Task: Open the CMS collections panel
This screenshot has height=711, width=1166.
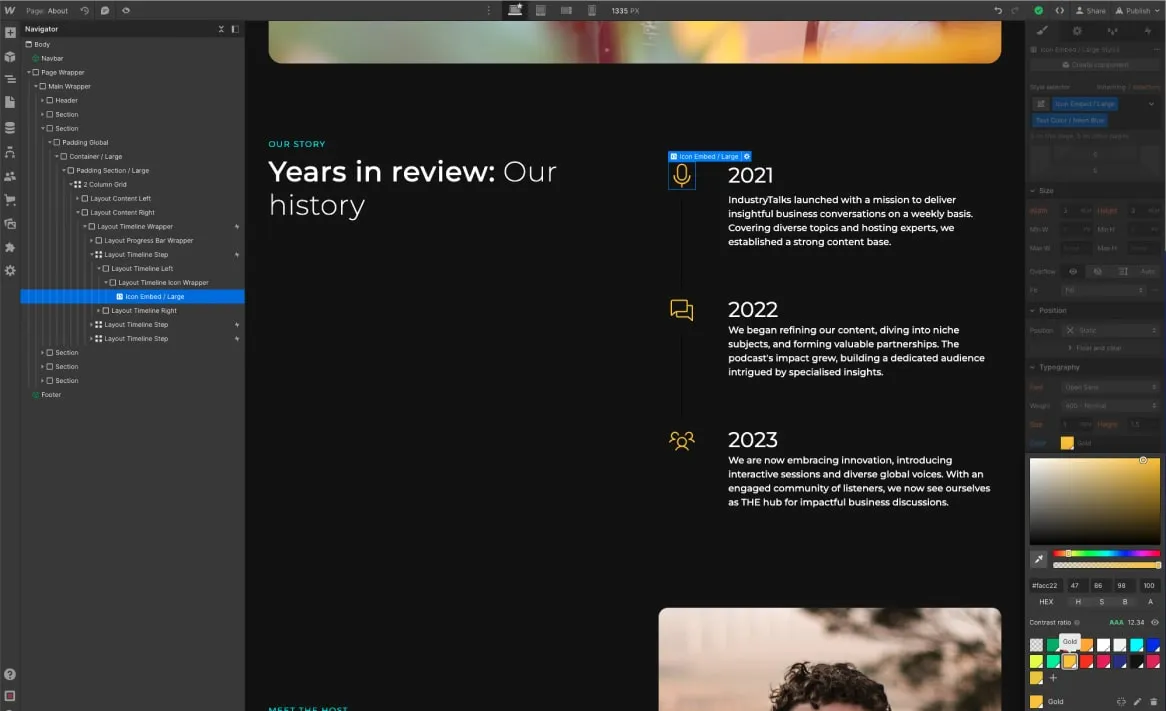Action: coord(10,128)
